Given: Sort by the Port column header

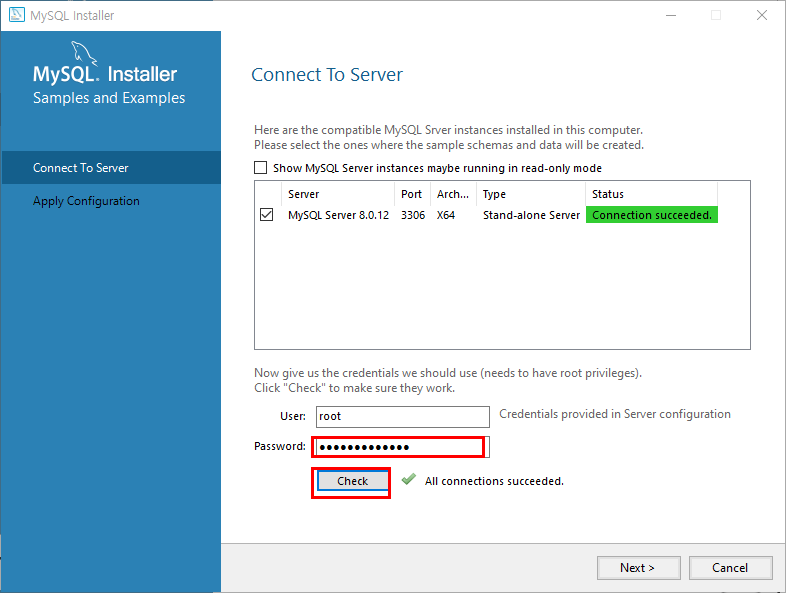Looking at the screenshot, I should (413, 194).
